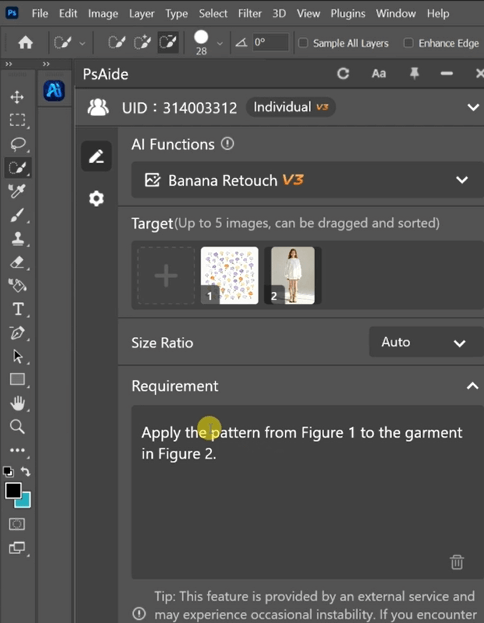
Task: Select the floral pattern thumbnail 1
Action: click(230, 275)
